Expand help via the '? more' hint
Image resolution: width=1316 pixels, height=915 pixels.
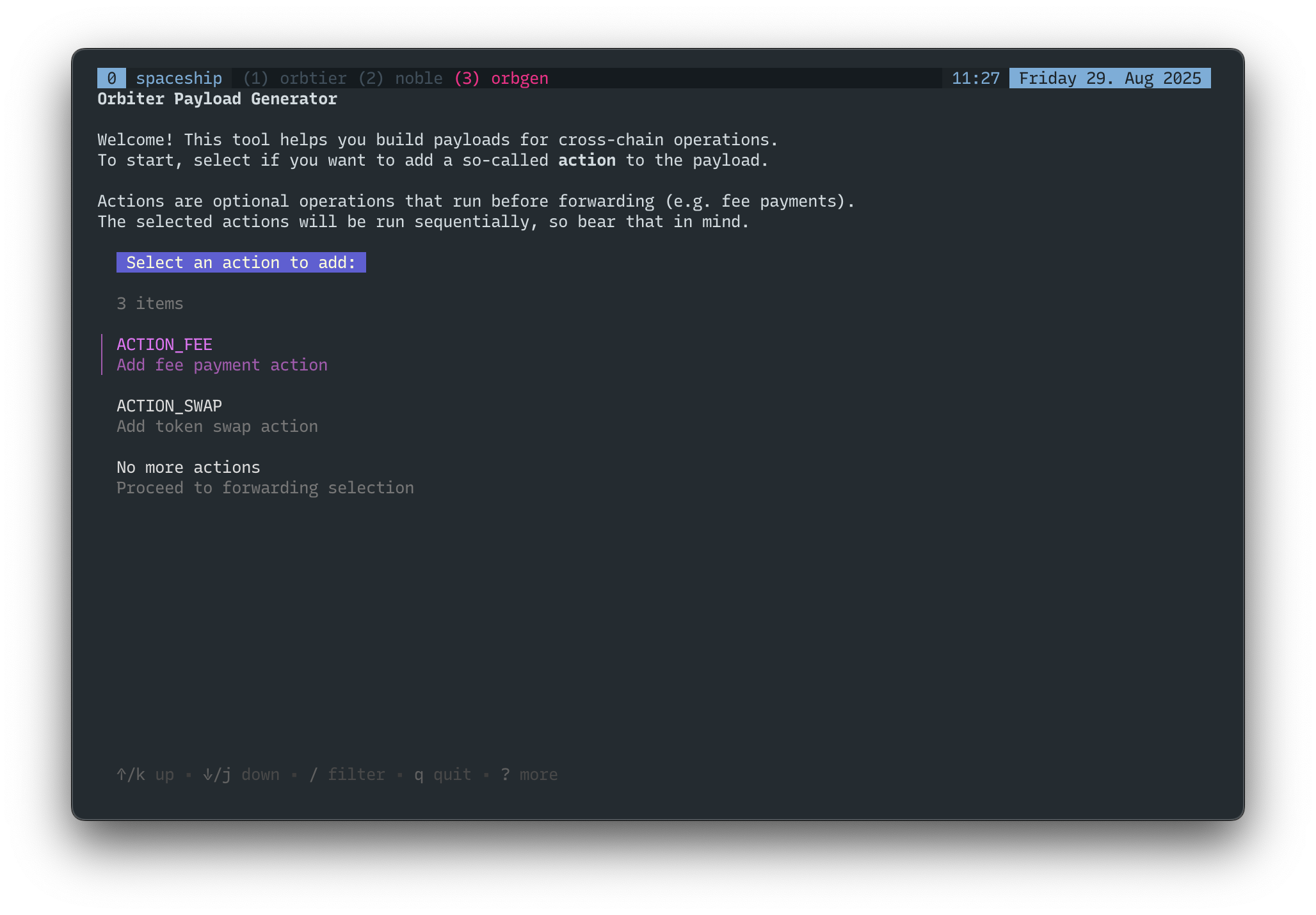click(x=529, y=774)
